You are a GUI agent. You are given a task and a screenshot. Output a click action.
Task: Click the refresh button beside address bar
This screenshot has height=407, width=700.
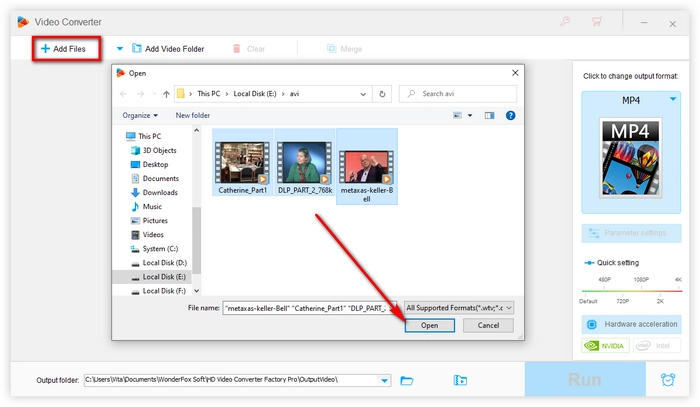(383, 93)
